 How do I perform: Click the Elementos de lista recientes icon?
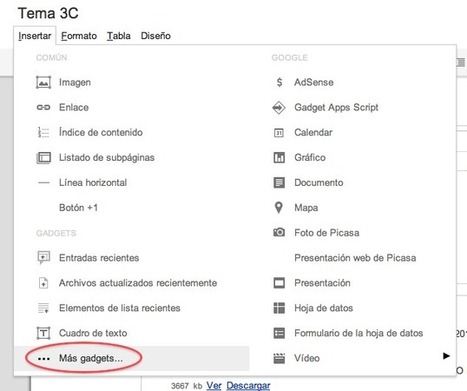coord(43,308)
